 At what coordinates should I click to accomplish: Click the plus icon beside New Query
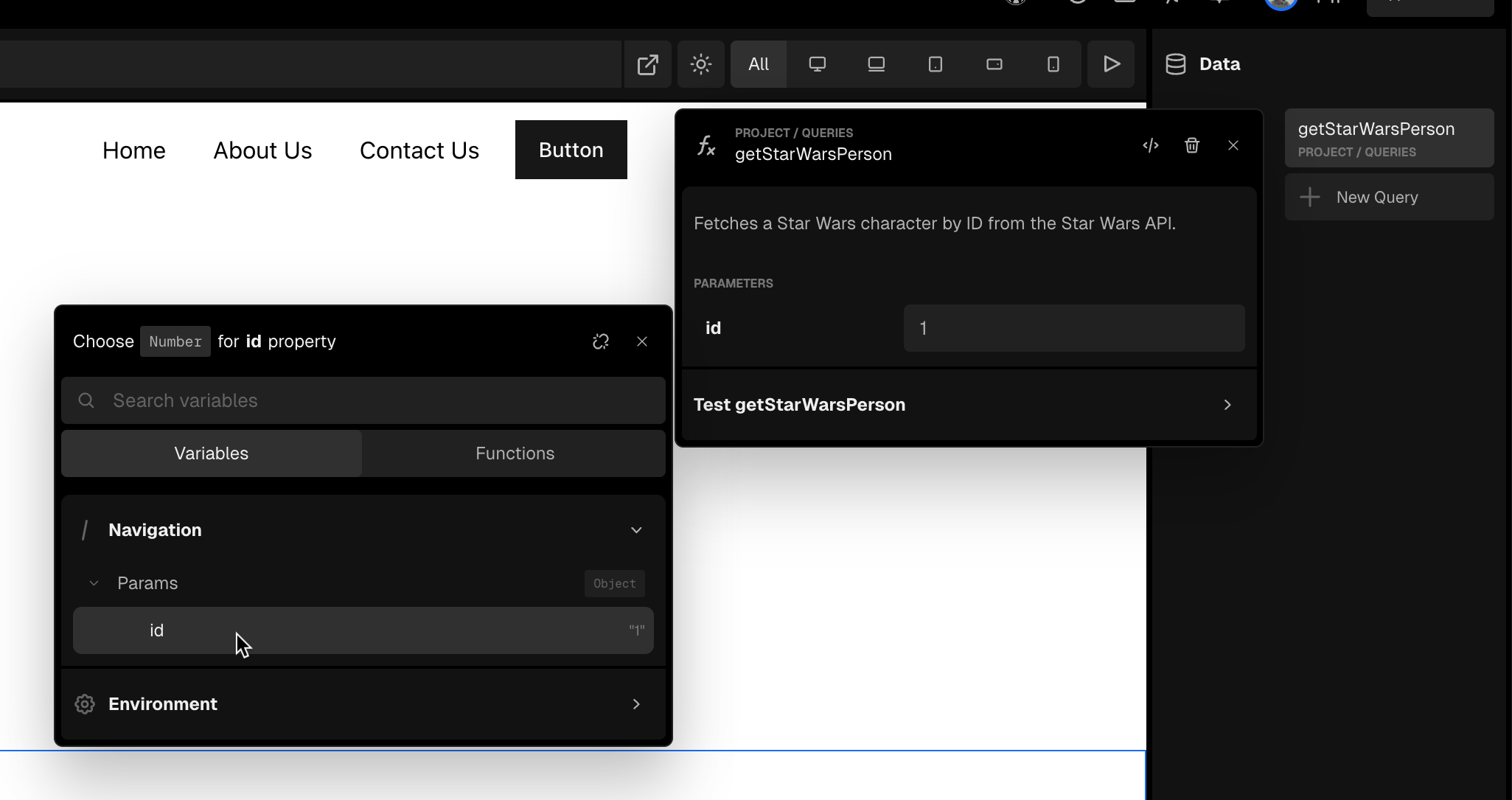[x=1309, y=197]
